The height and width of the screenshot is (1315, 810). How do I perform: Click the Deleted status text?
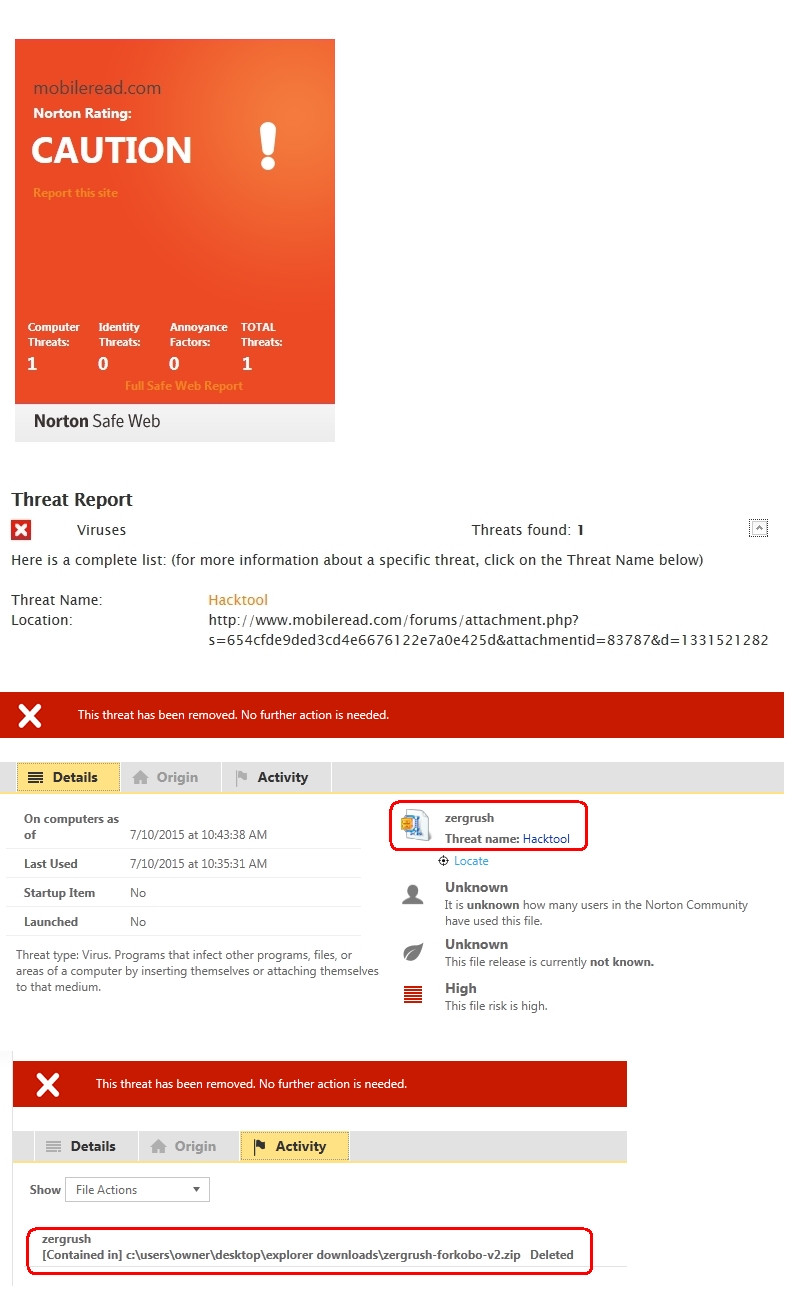coord(552,1255)
